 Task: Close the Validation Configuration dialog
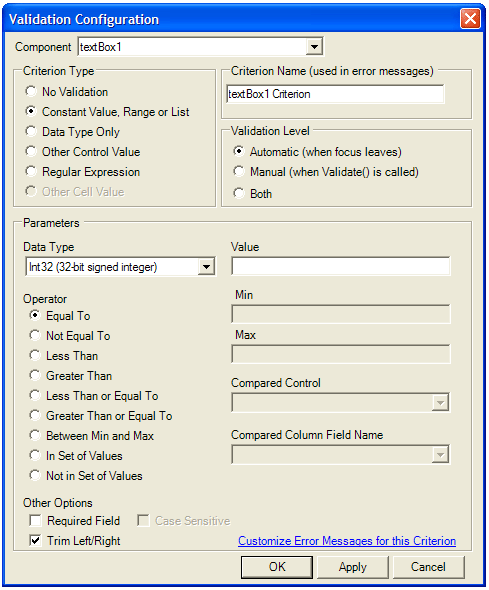[x=470, y=18]
